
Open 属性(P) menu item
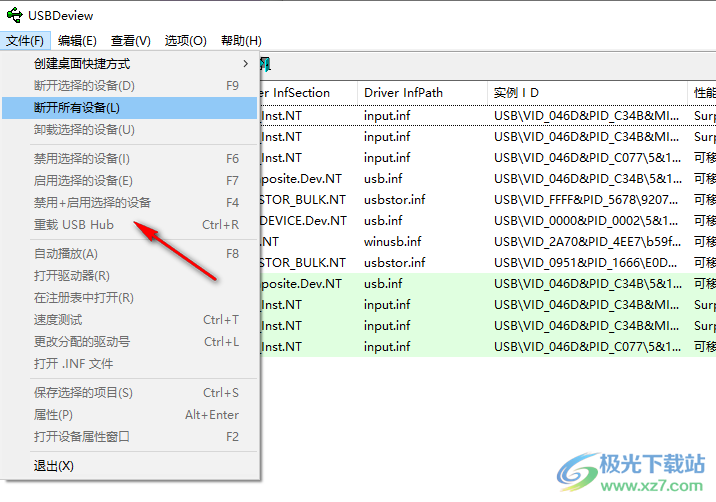pos(130,414)
